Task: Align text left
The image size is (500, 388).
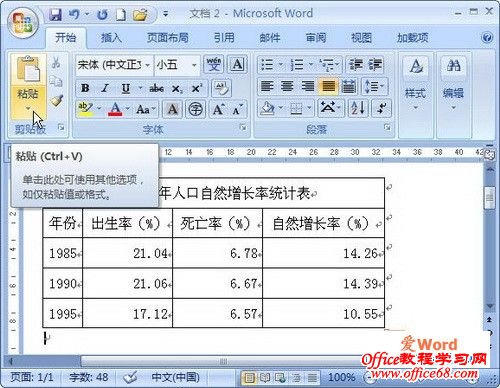Action: (267, 87)
